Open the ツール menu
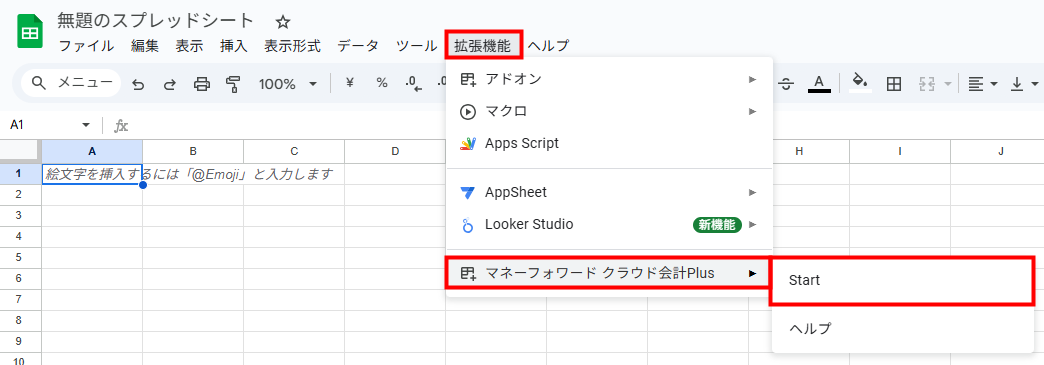 coord(416,46)
